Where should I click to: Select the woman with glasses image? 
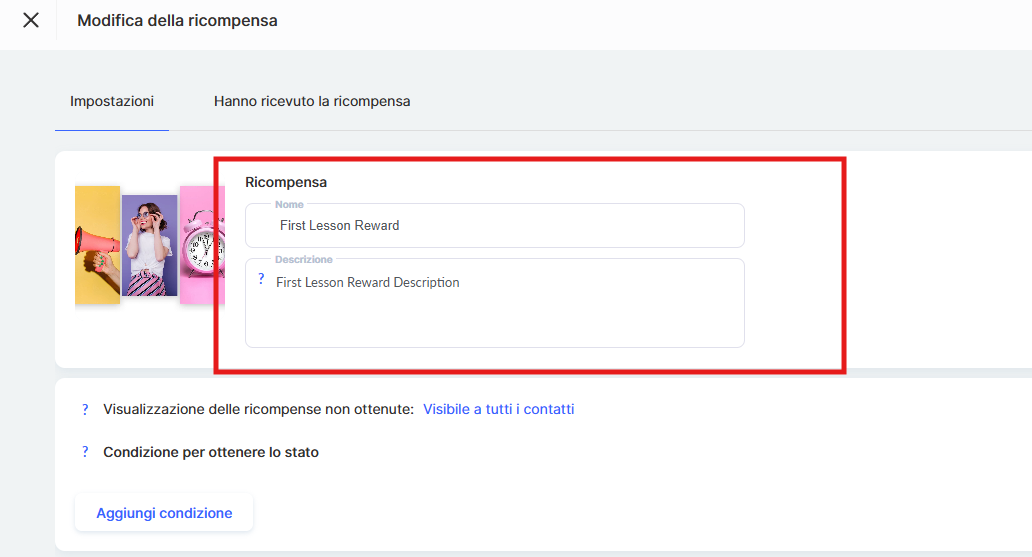[x=149, y=246]
